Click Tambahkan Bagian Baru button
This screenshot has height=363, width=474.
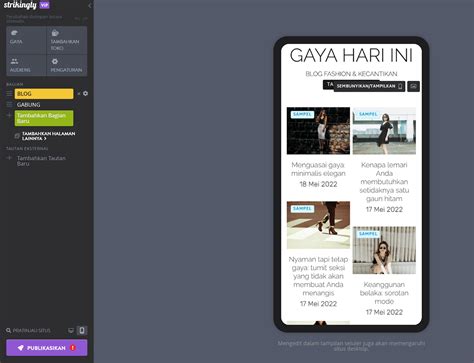coord(44,118)
